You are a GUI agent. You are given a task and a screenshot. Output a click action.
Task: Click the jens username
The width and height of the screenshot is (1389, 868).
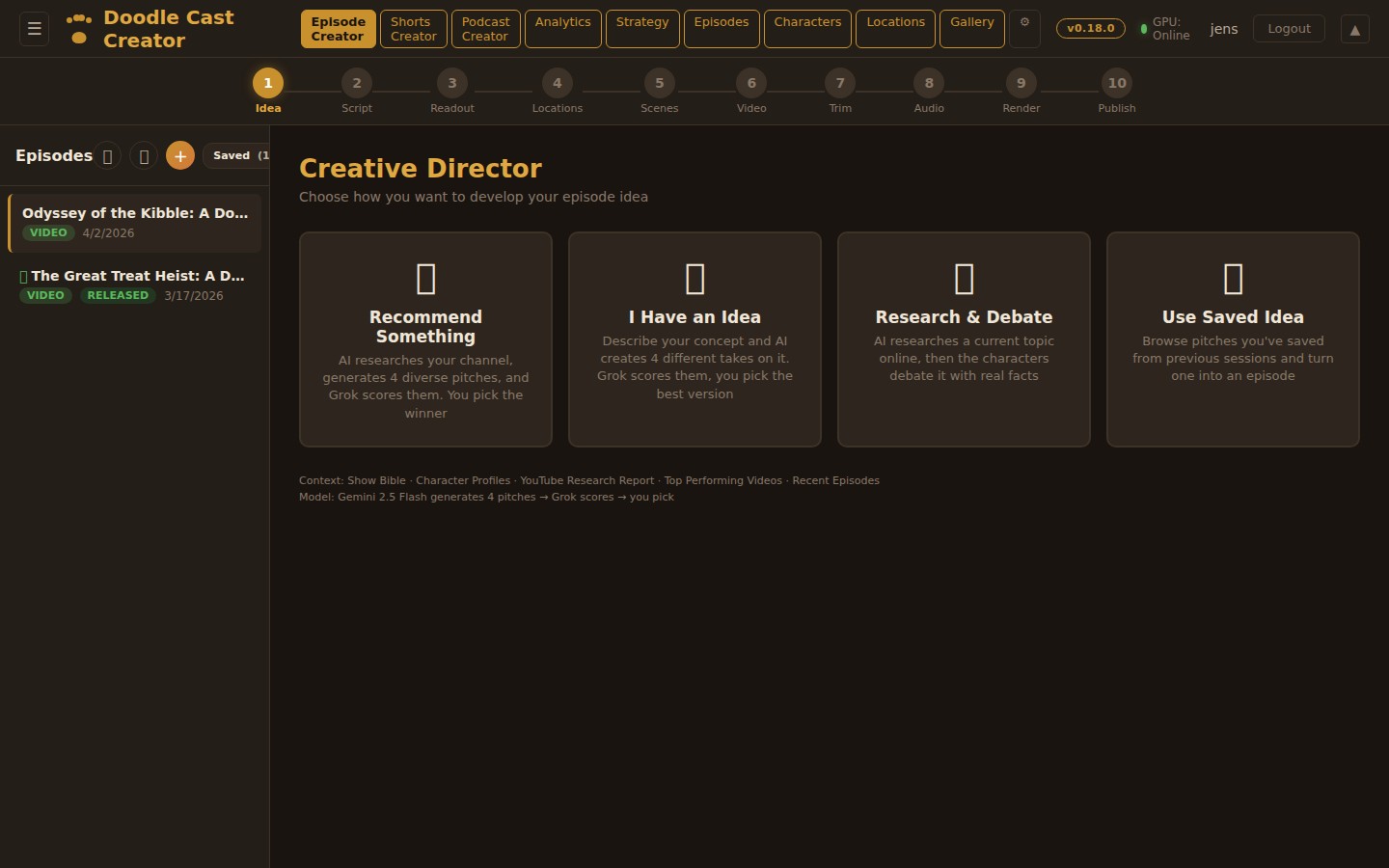click(x=1224, y=29)
